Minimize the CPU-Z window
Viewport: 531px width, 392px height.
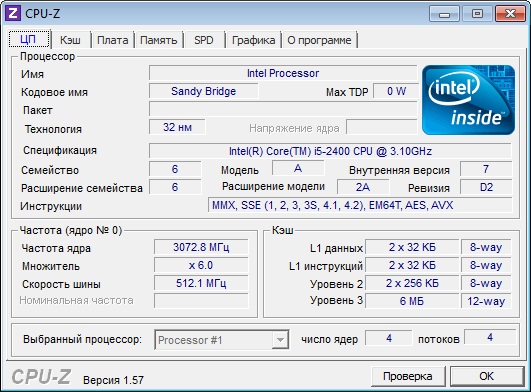pos(444,14)
